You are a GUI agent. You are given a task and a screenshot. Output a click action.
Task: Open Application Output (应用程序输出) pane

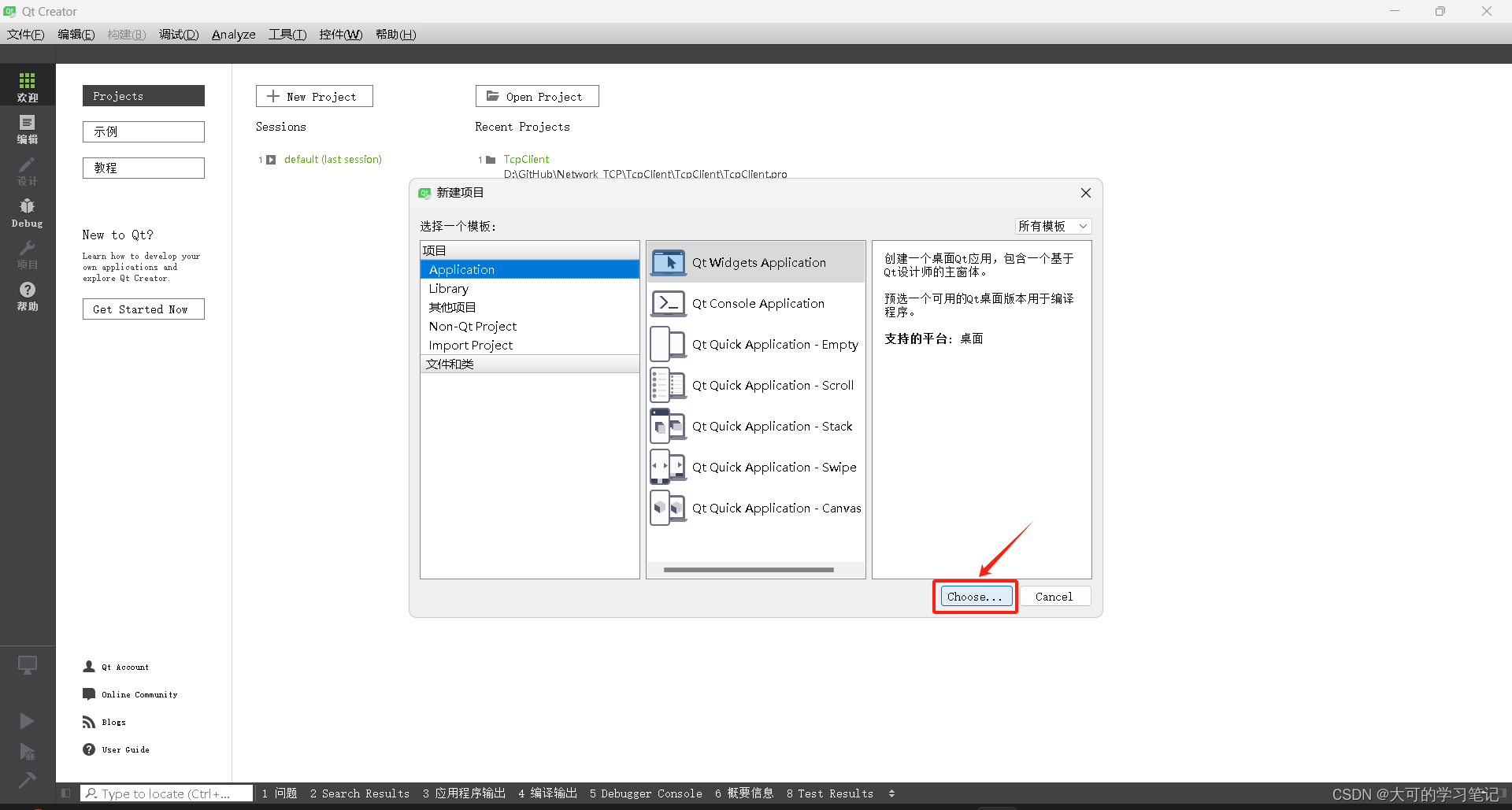point(464,793)
